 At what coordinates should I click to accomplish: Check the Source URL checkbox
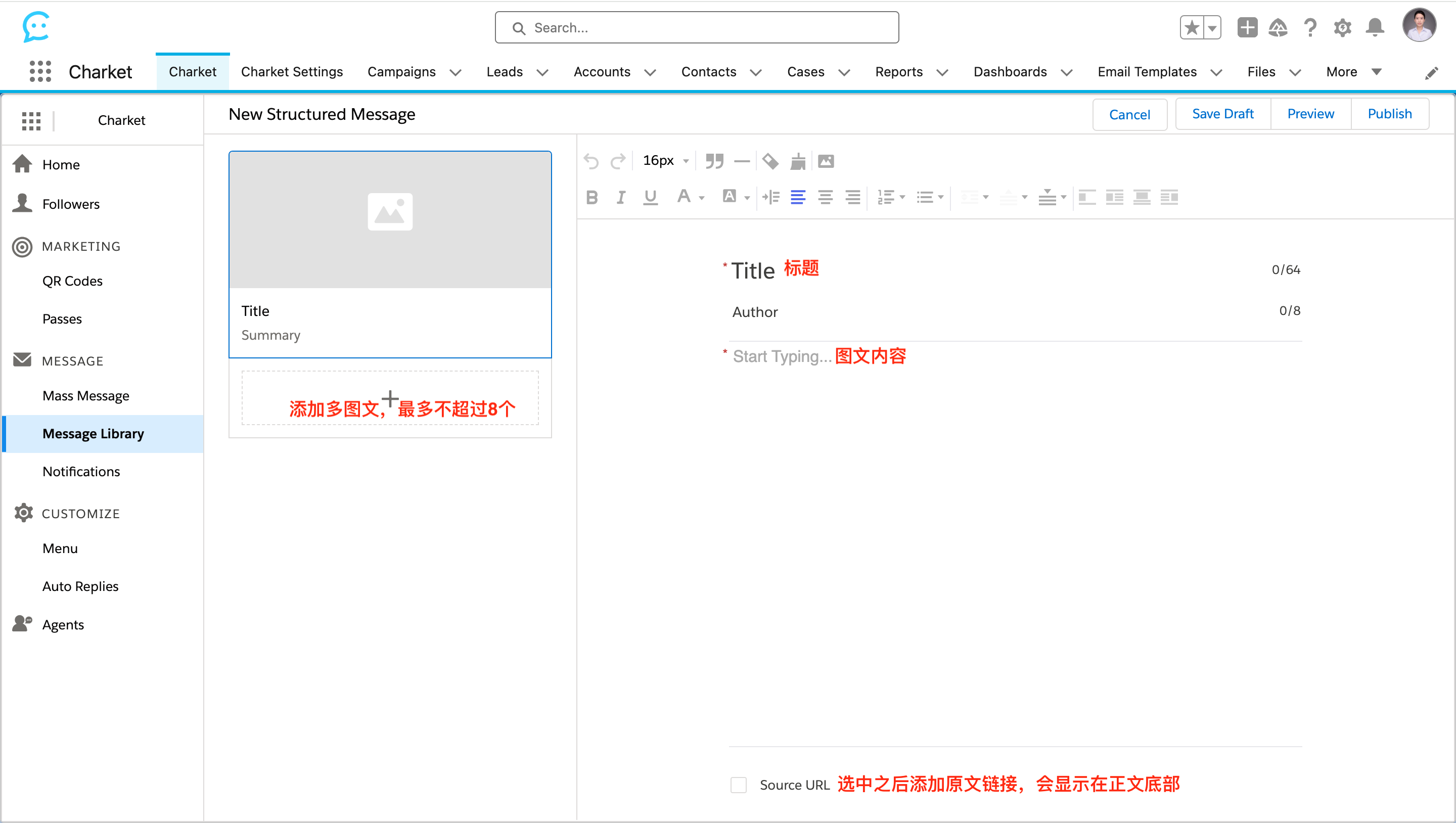click(x=738, y=785)
